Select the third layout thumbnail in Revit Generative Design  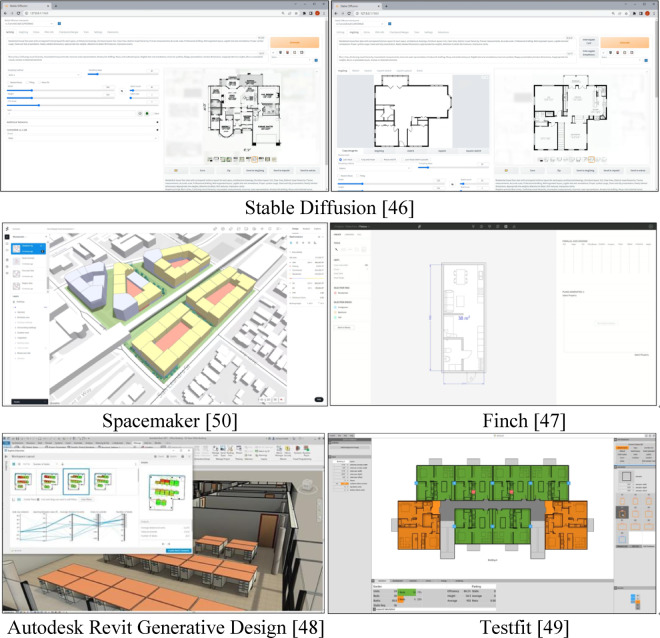[x=76, y=481]
